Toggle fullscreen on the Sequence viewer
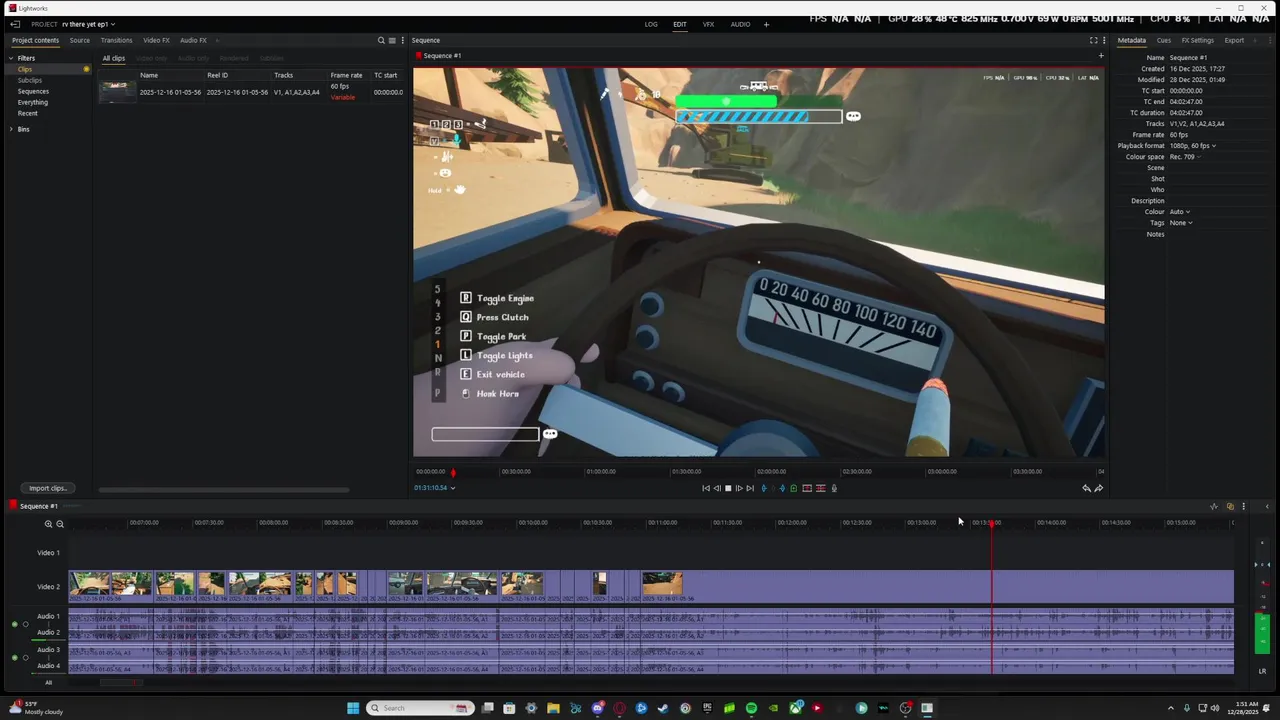This screenshot has width=1280, height=720. pyautogui.click(x=1093, y=40)
